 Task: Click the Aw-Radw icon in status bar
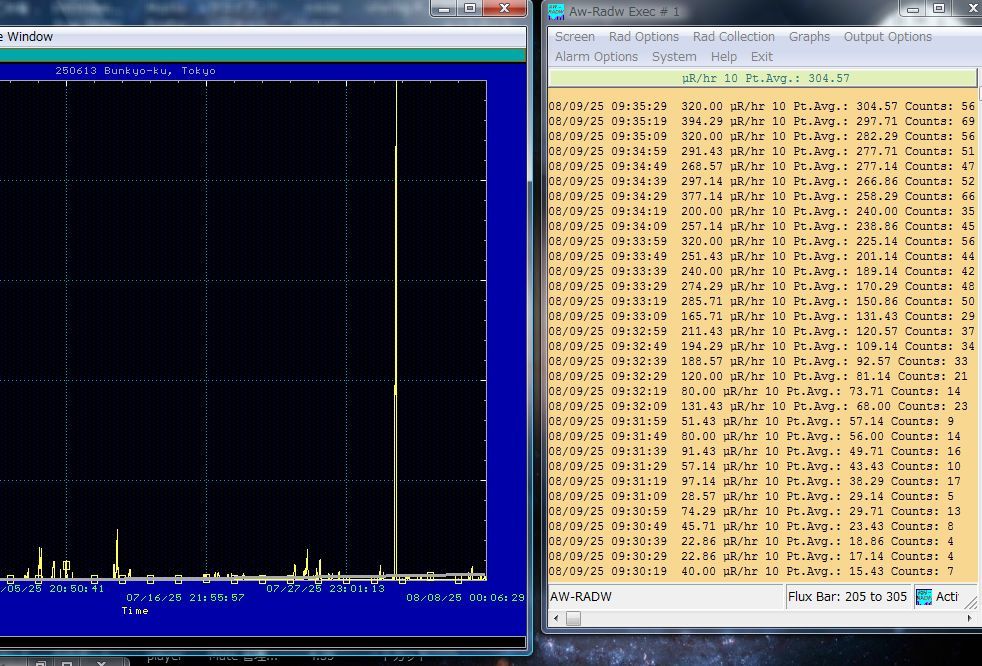[924, 597]
